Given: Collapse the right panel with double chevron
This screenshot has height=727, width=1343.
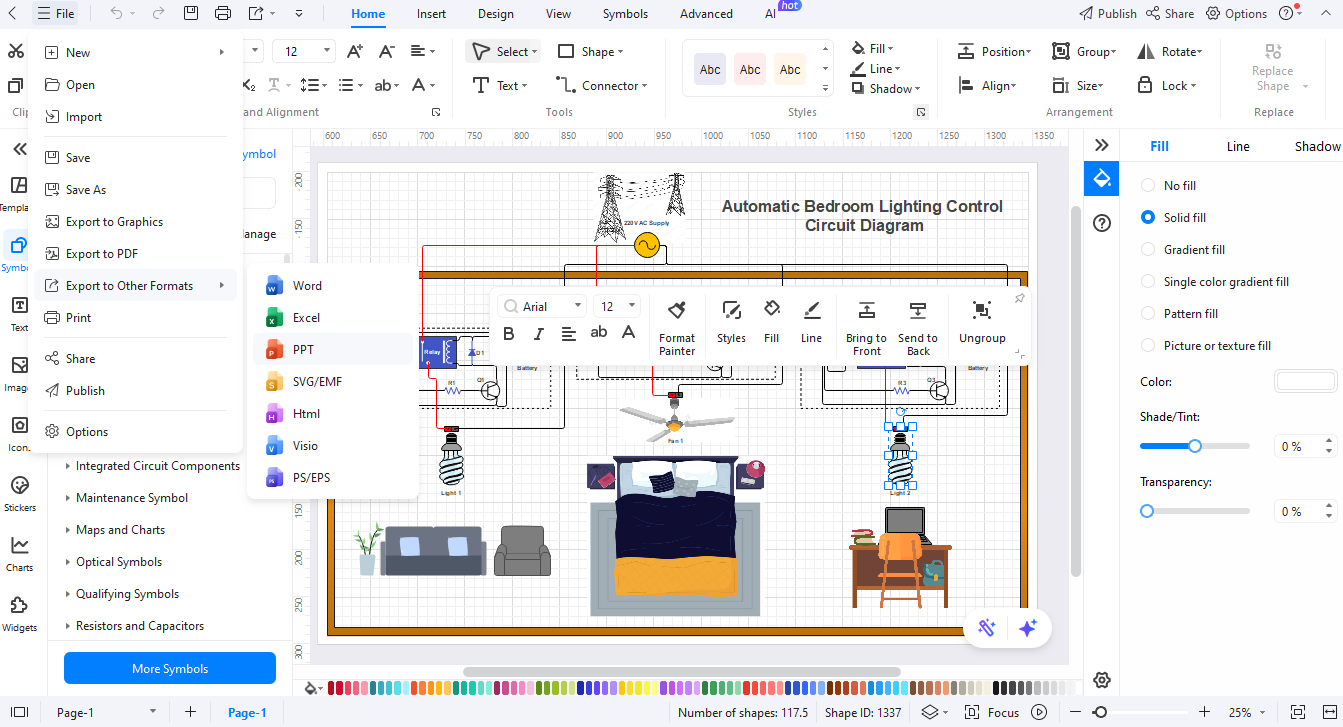Looking at the screenshot, I should [x=1102, y=145].
